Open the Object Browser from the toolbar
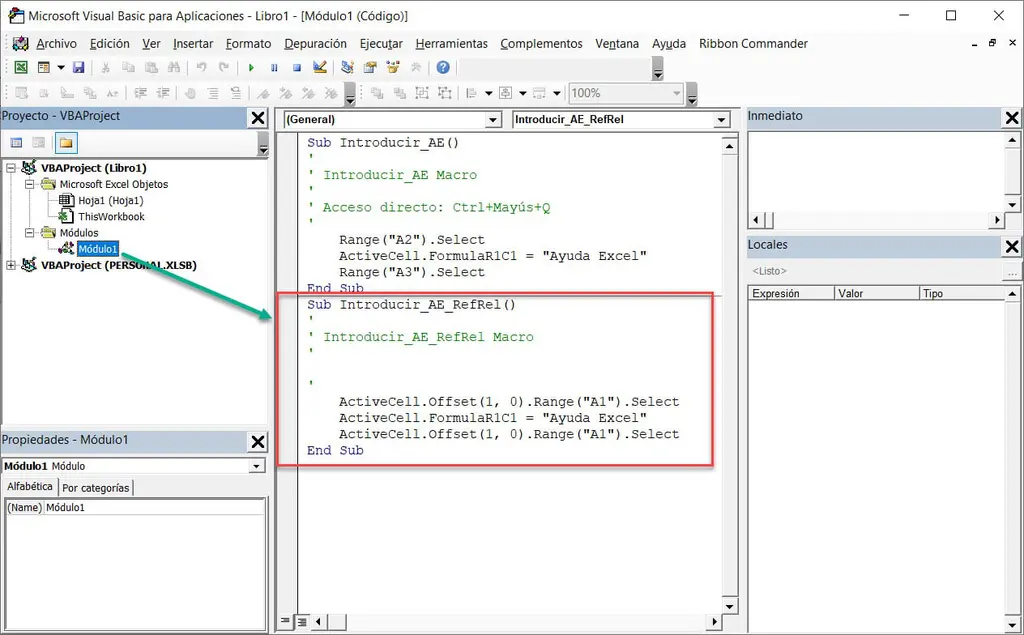Viewport: 1024px width, 635px height. pyautogui.click(x=393, y=67)
